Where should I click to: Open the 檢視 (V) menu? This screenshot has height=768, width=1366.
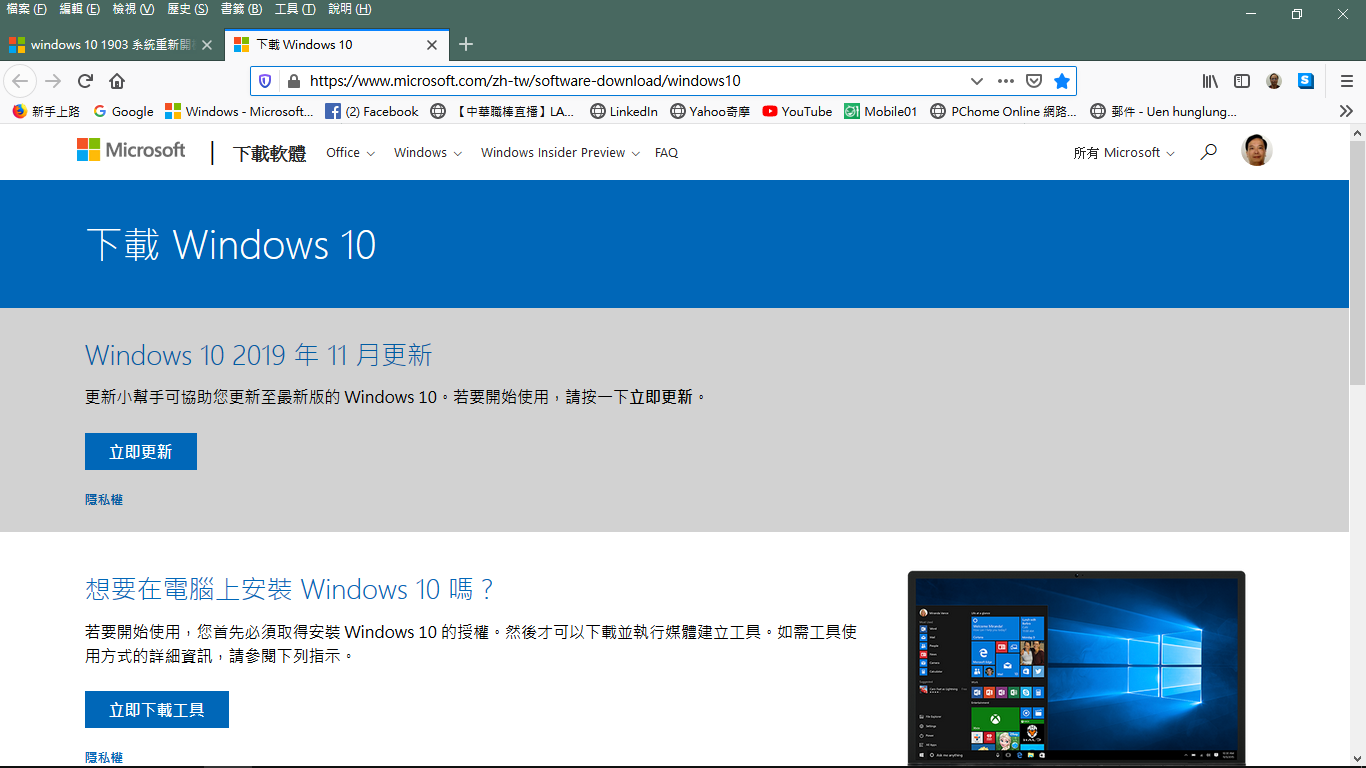[133, 9]
